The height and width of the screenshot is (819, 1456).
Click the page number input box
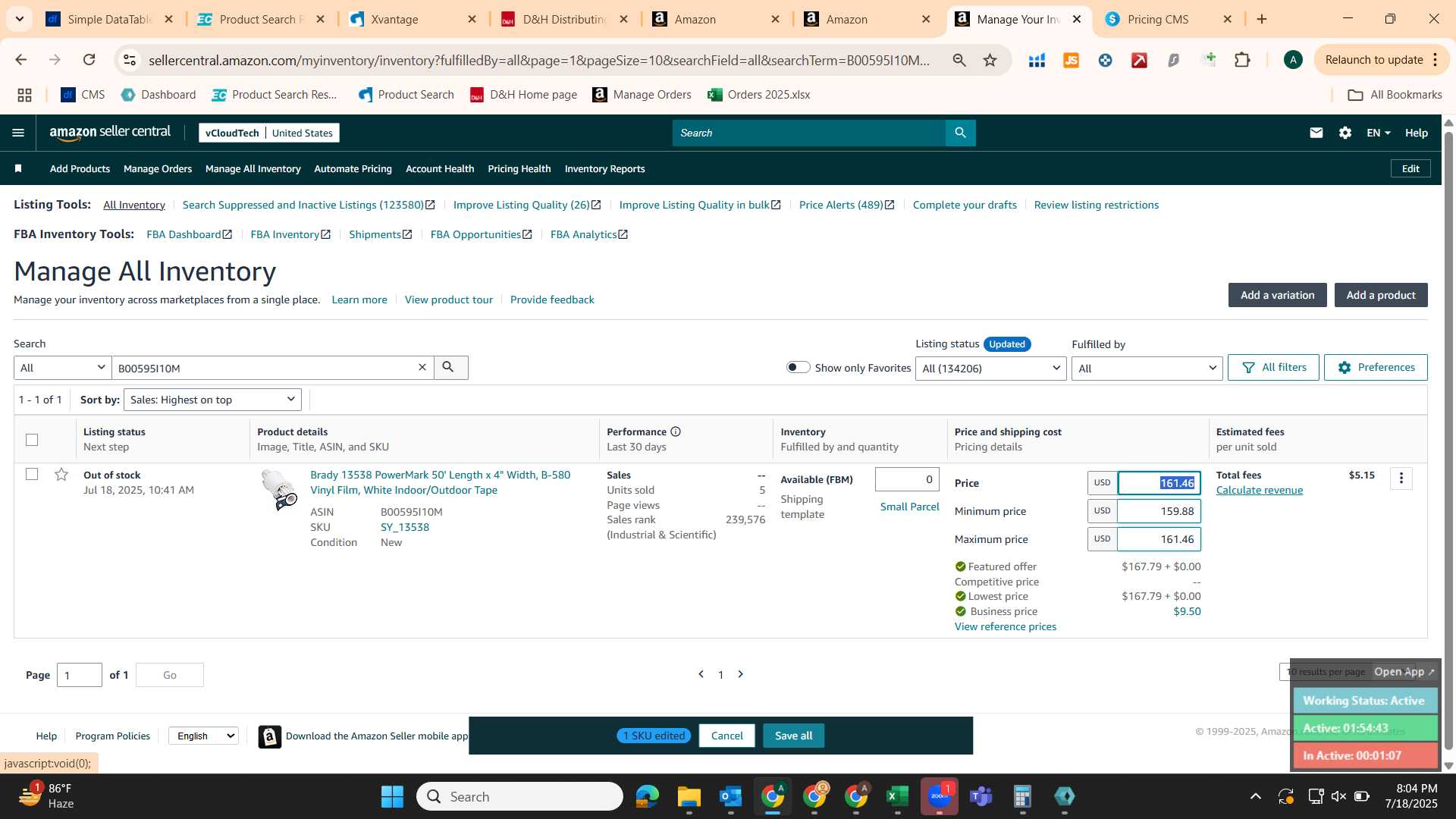(x=80, y=675)
